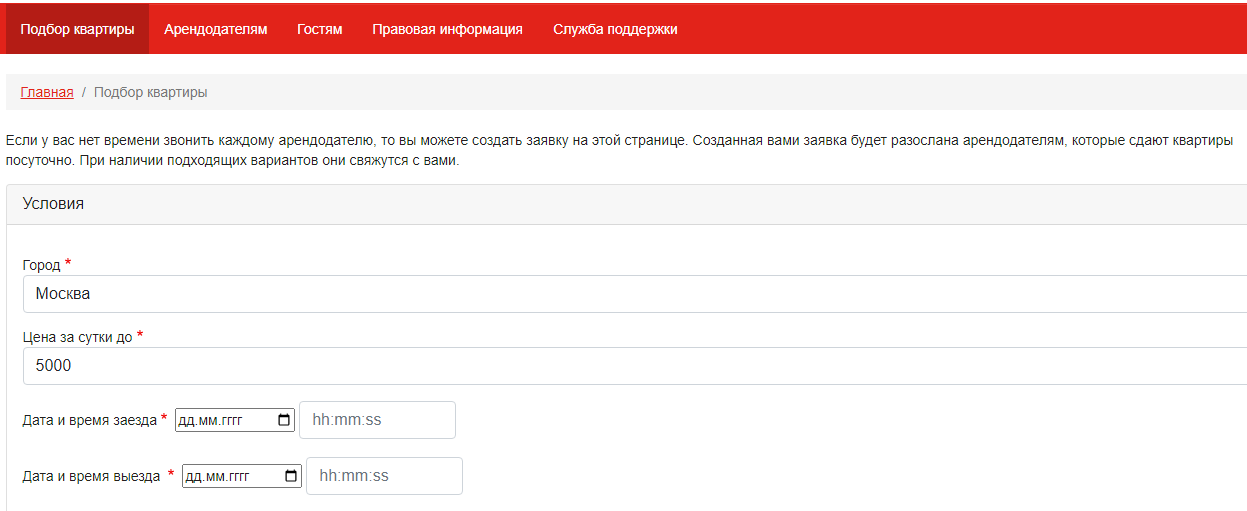Open Служба поддержки page

pos(615,29)
